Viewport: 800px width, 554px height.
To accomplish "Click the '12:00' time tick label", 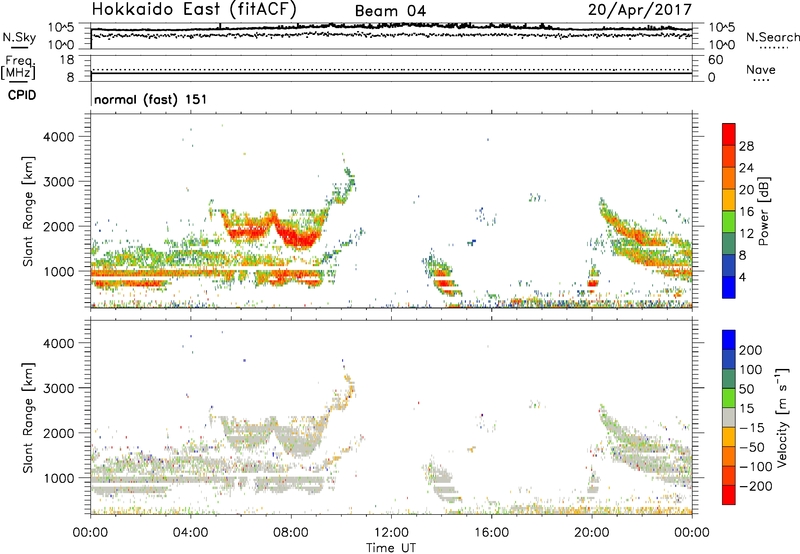I will point(391,533).
